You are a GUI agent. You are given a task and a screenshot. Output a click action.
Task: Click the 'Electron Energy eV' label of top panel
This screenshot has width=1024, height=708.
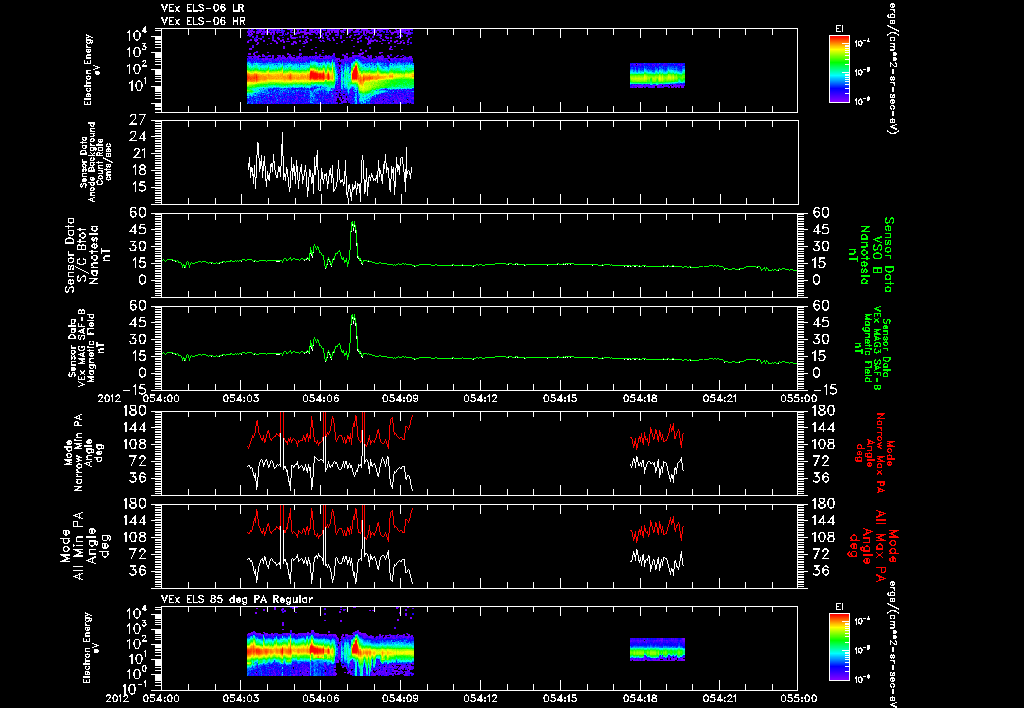[x=91, y=70]
